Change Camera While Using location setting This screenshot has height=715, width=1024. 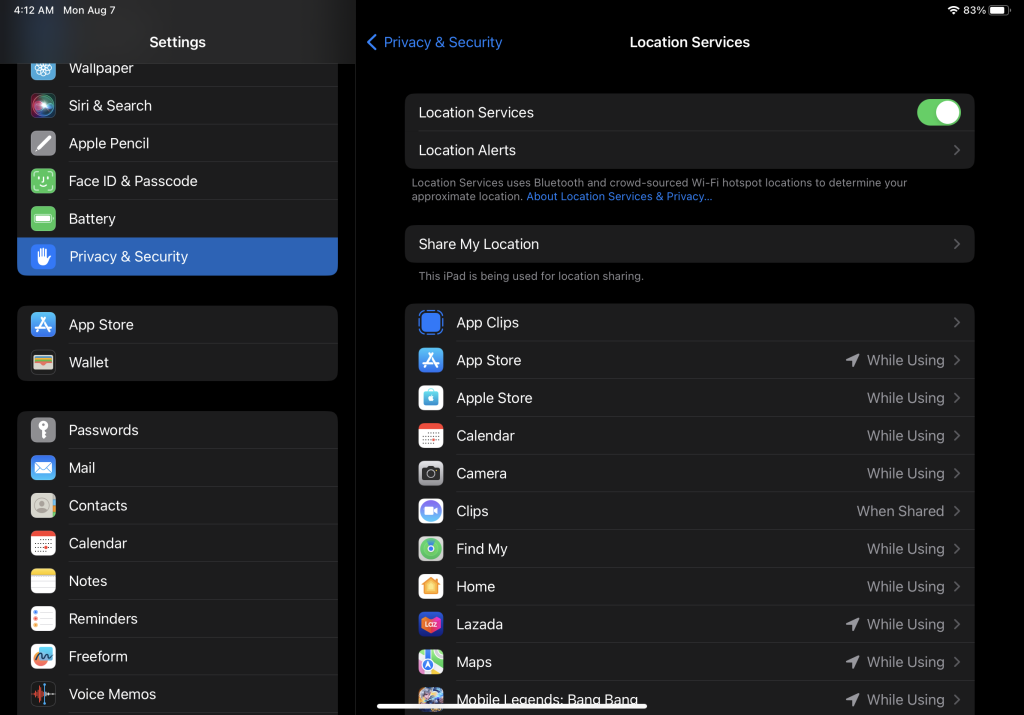coord(905,473)
